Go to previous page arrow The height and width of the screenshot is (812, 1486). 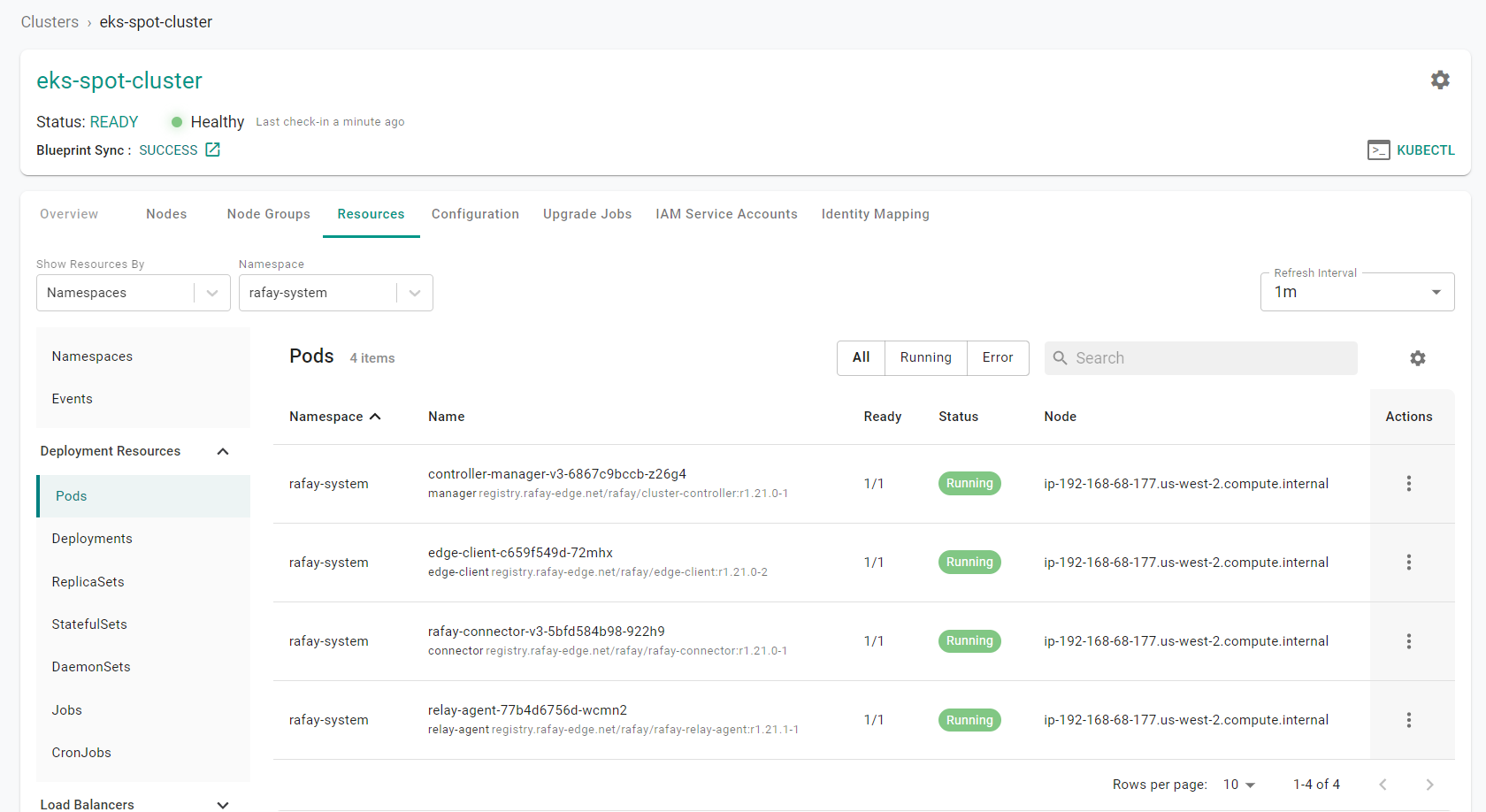(x=1383, y=785)
